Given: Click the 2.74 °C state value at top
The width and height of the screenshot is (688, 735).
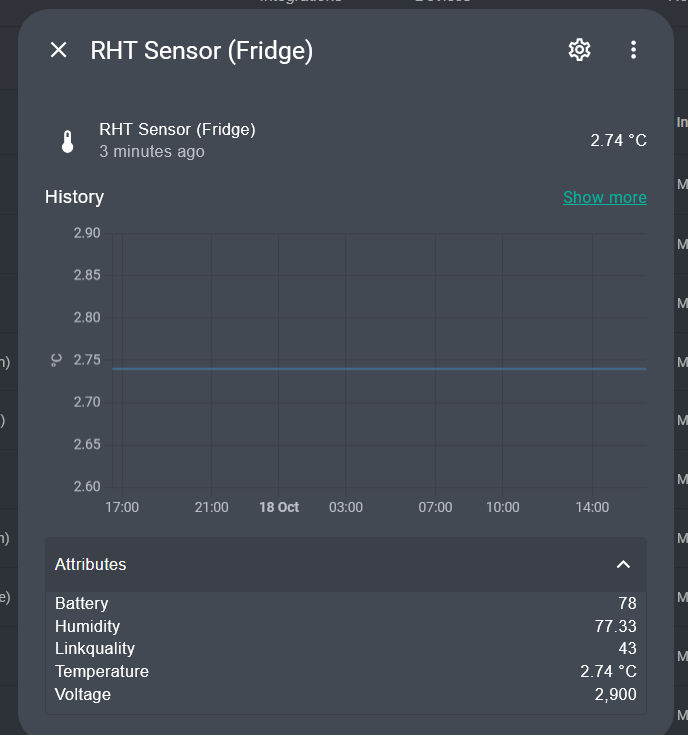Looking at the screenshot, I should click(x=618, y=140).
